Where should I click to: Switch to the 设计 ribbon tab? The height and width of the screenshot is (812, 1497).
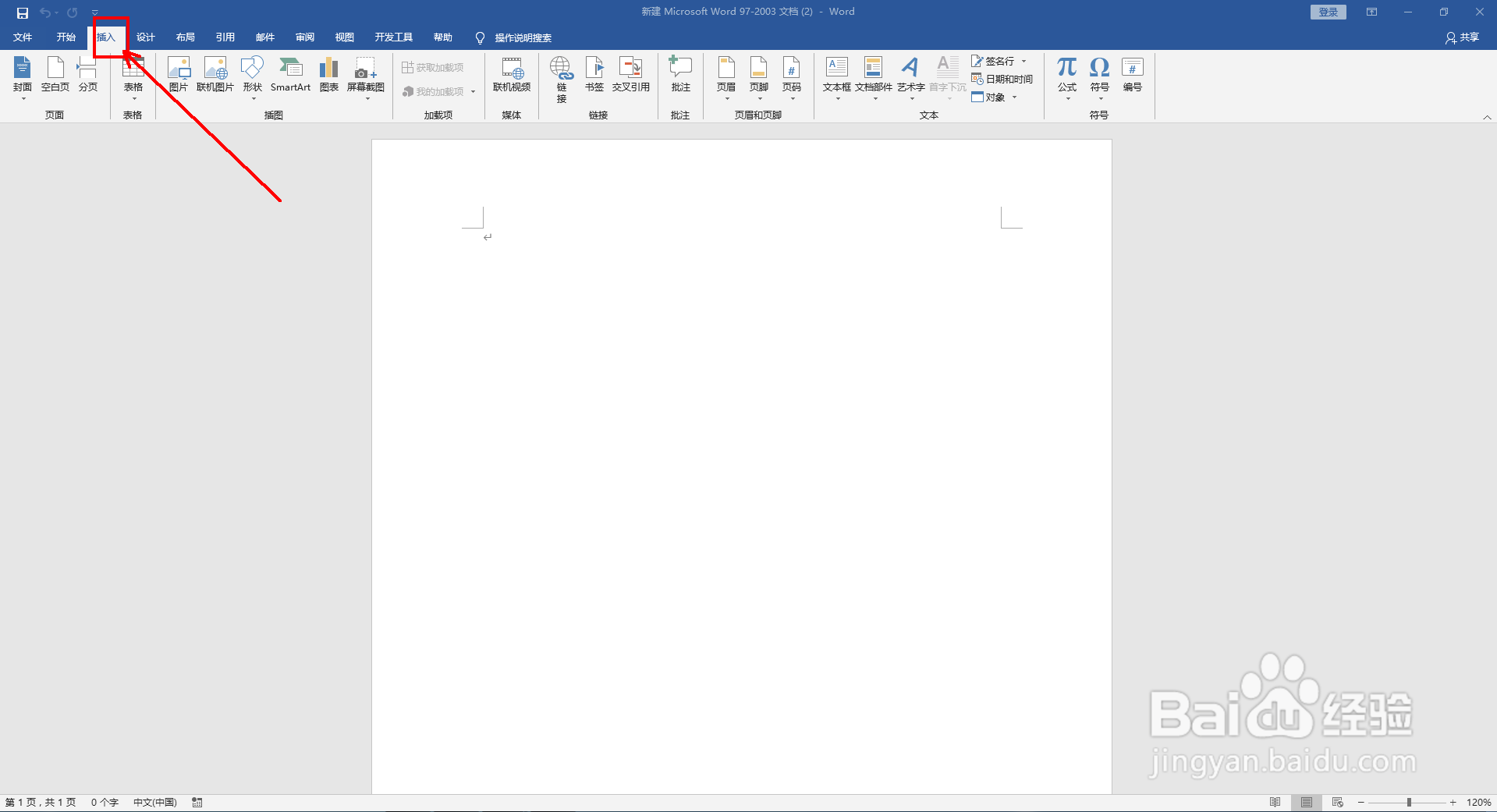coord(145,37)
